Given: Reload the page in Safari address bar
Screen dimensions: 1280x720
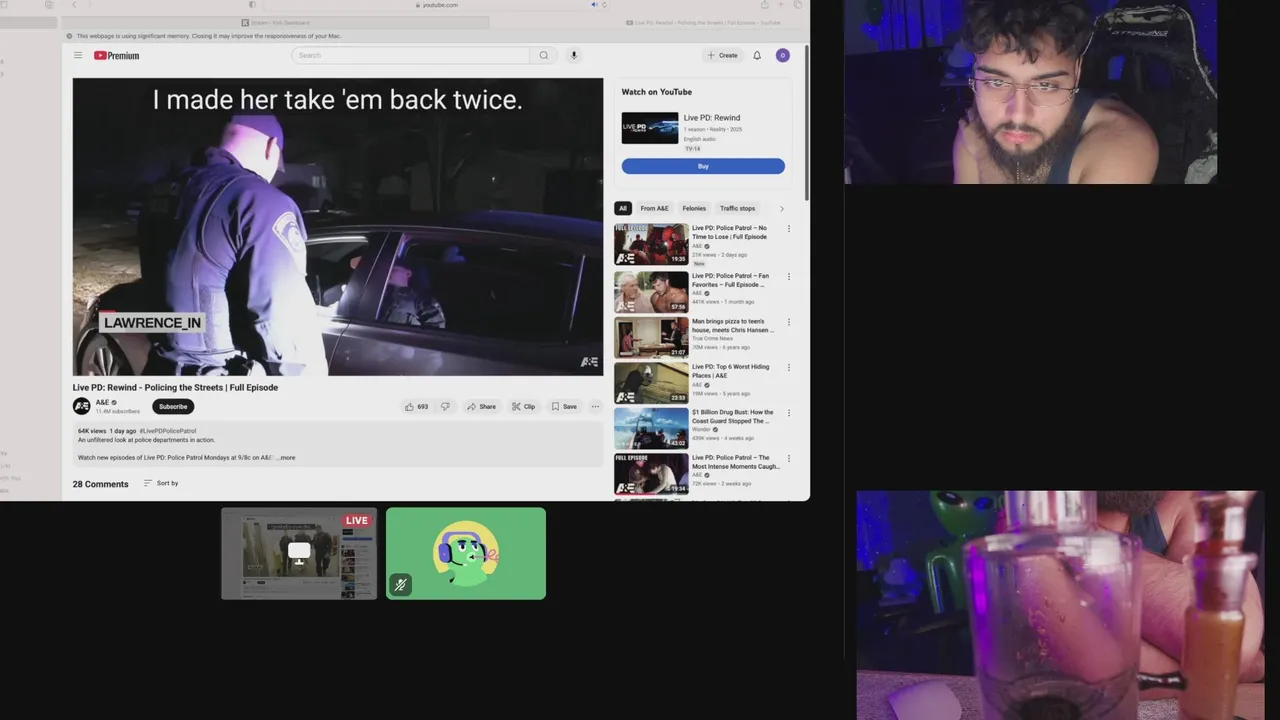Looking at the screenshot, I should (605, 5).
